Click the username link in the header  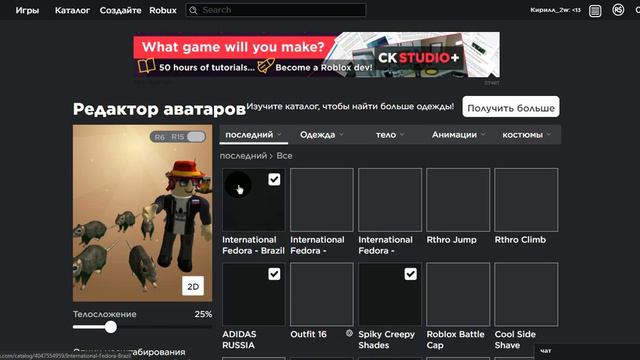[x=555, y=10]
